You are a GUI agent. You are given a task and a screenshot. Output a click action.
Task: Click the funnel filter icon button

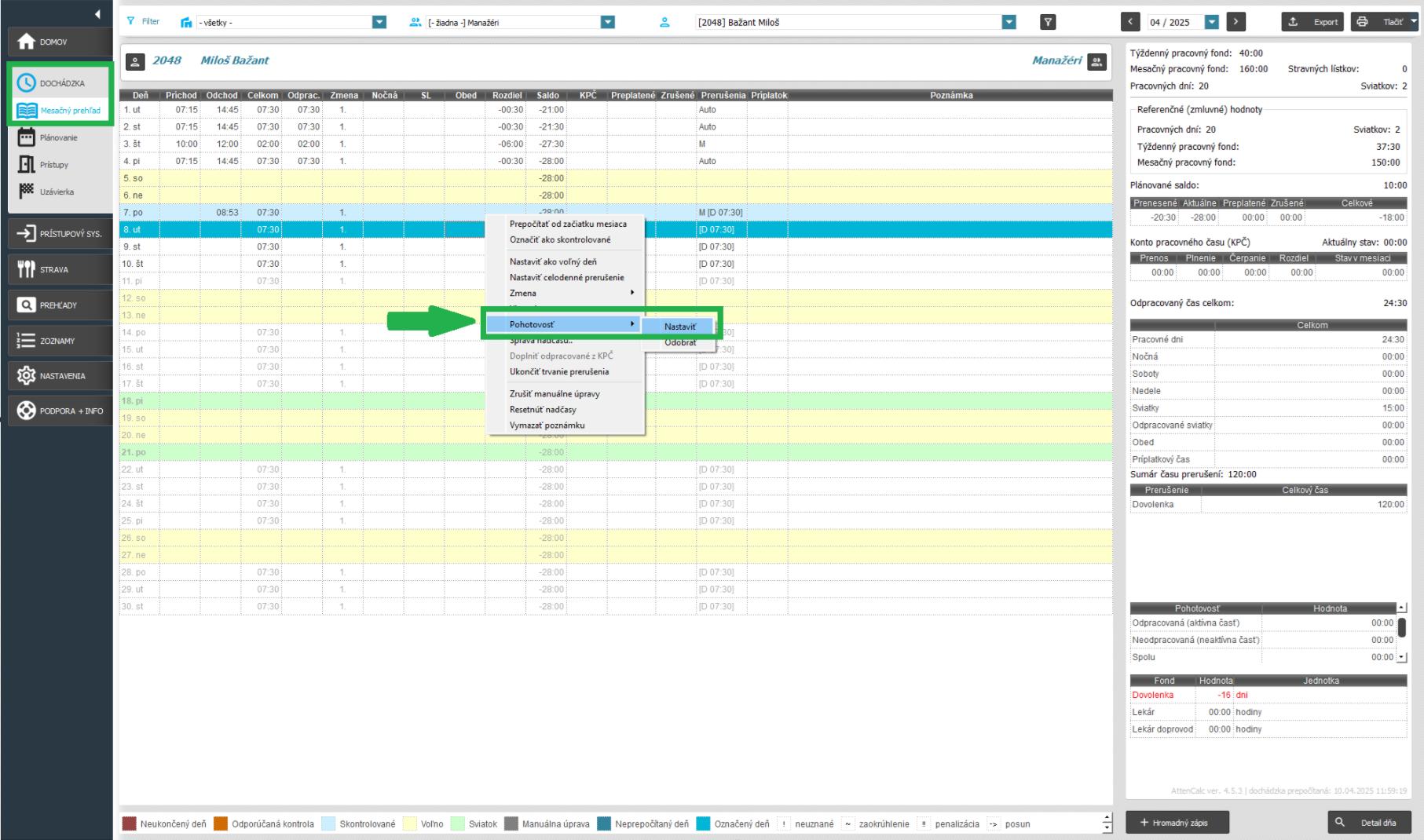1048,22
